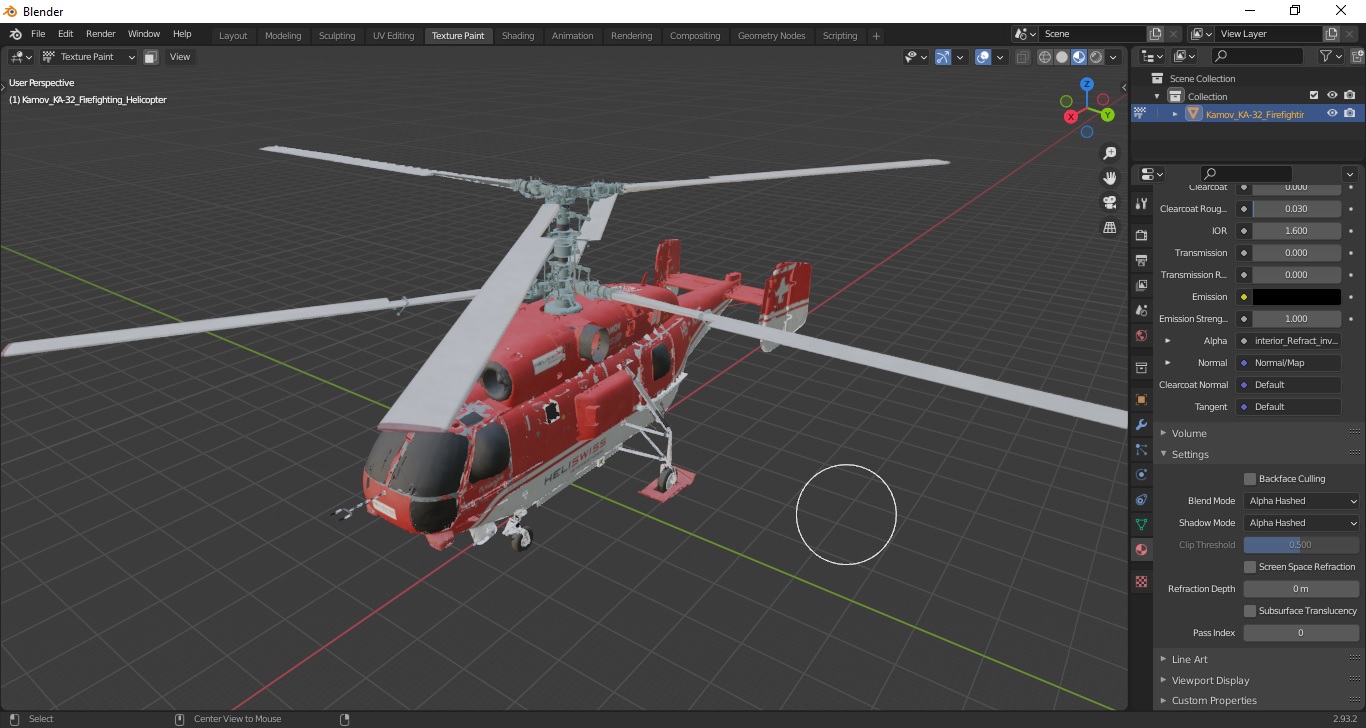Open the Material properties tab icon
The image size is (1366, 728).
coord(1141,549)
